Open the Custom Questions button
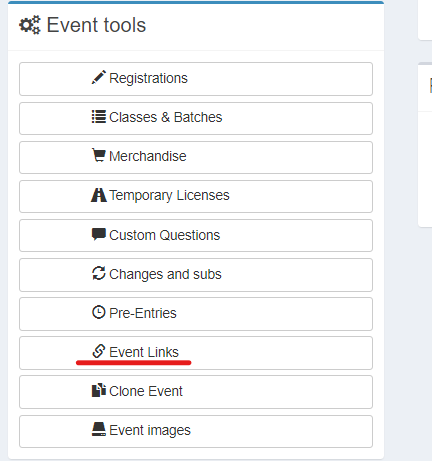 [196, 235]
